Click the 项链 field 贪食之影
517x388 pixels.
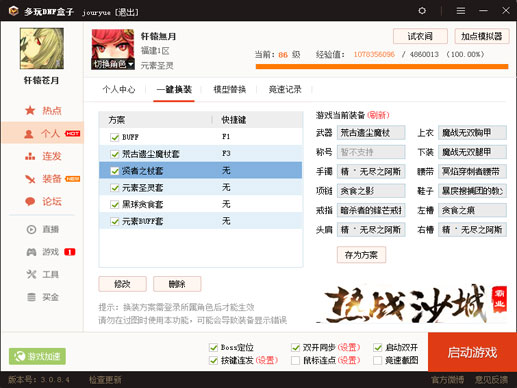coord(371,191)
